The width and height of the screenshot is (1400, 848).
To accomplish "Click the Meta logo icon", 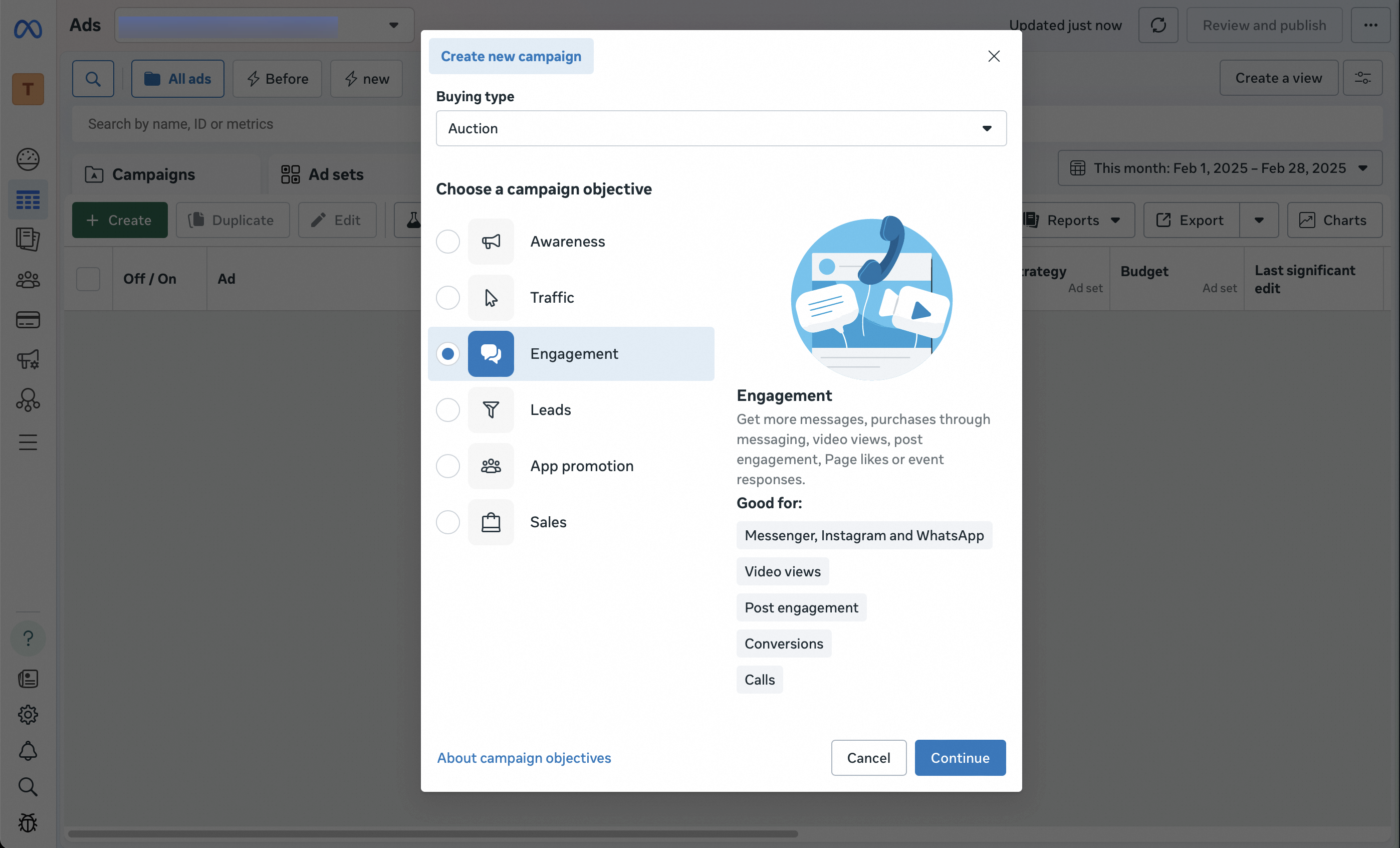I will coord(28,29).
